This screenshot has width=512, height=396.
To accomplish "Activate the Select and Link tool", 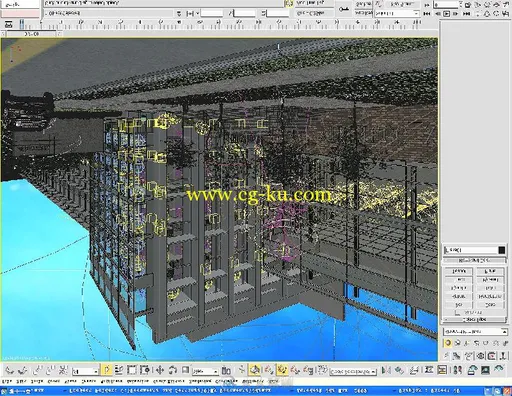I will coord(38,370).
